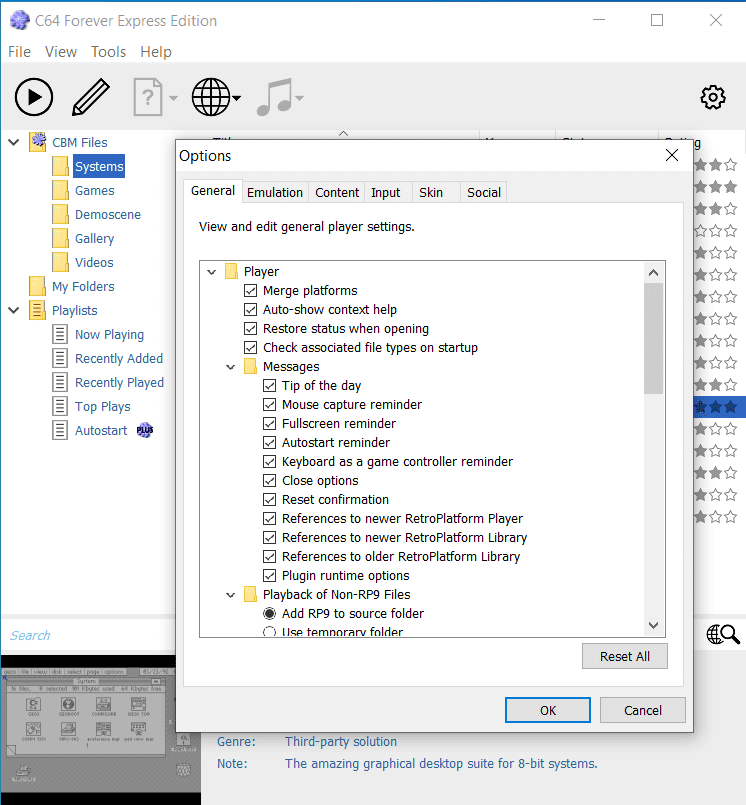Uncheck Tip of the day
The height and width of the screenshot is (805, 746).
click(270, 386)
